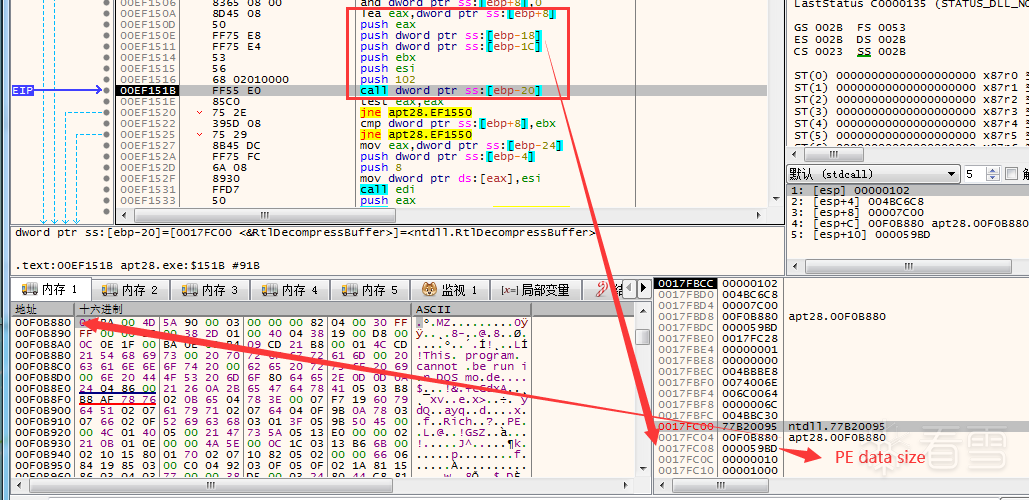Image resolution: width=1029 pixels, height=500 pixels.
Task: Click the 十六进制 column header in dump
Action: 243,309
